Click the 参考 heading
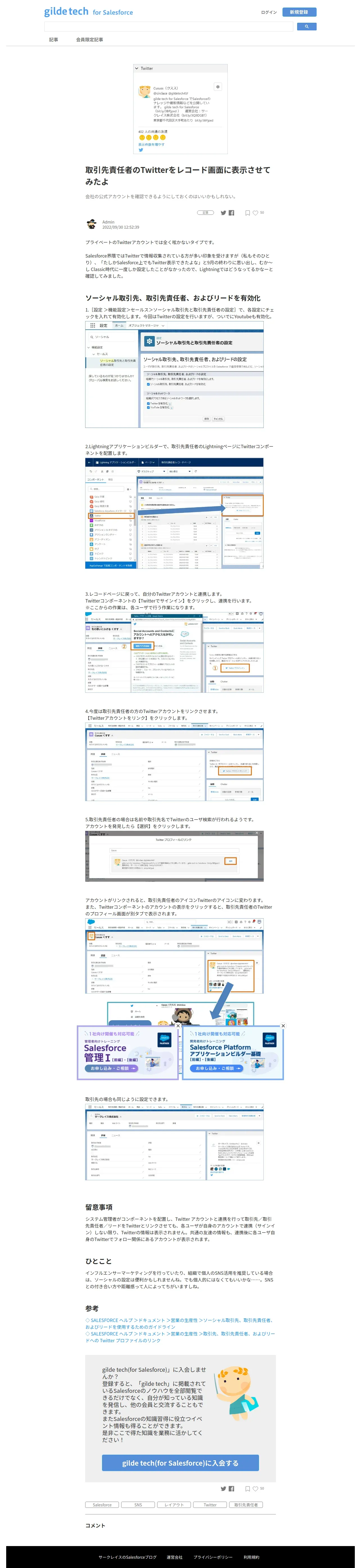The width and height of the screenshot is (361, 1568). 92,1308
